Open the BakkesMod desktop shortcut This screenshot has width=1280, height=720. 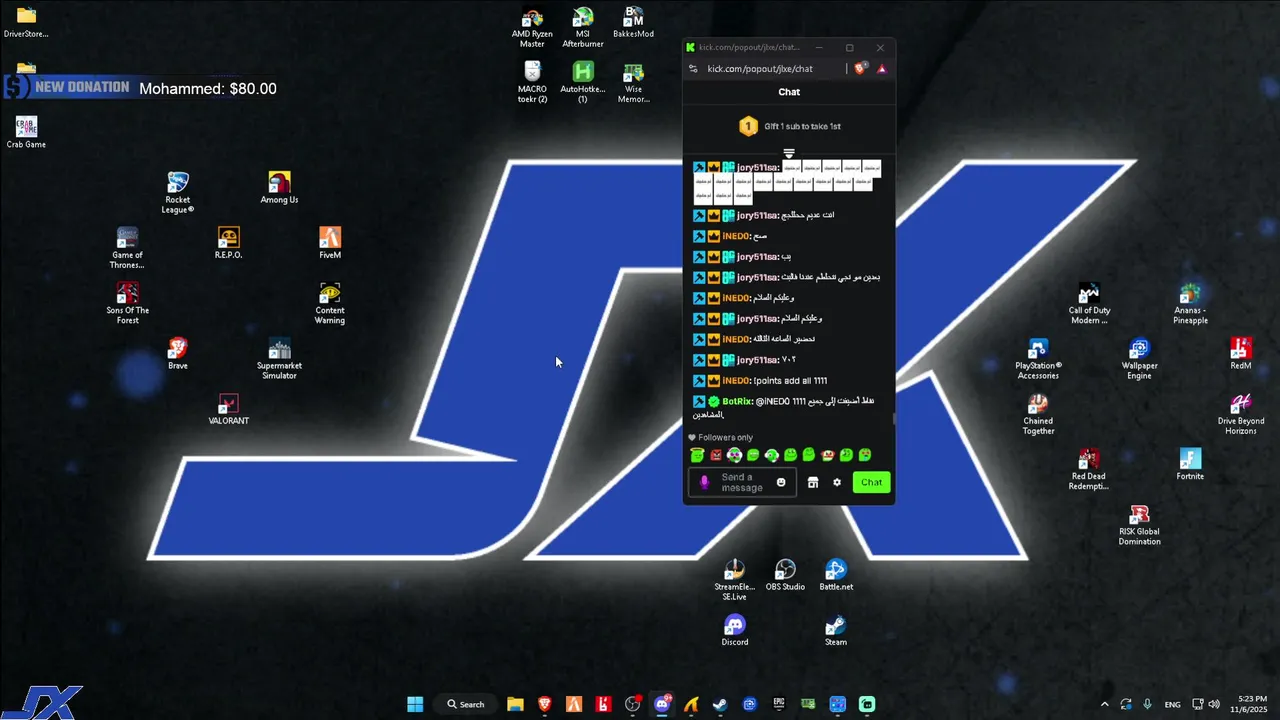point(633,22)
